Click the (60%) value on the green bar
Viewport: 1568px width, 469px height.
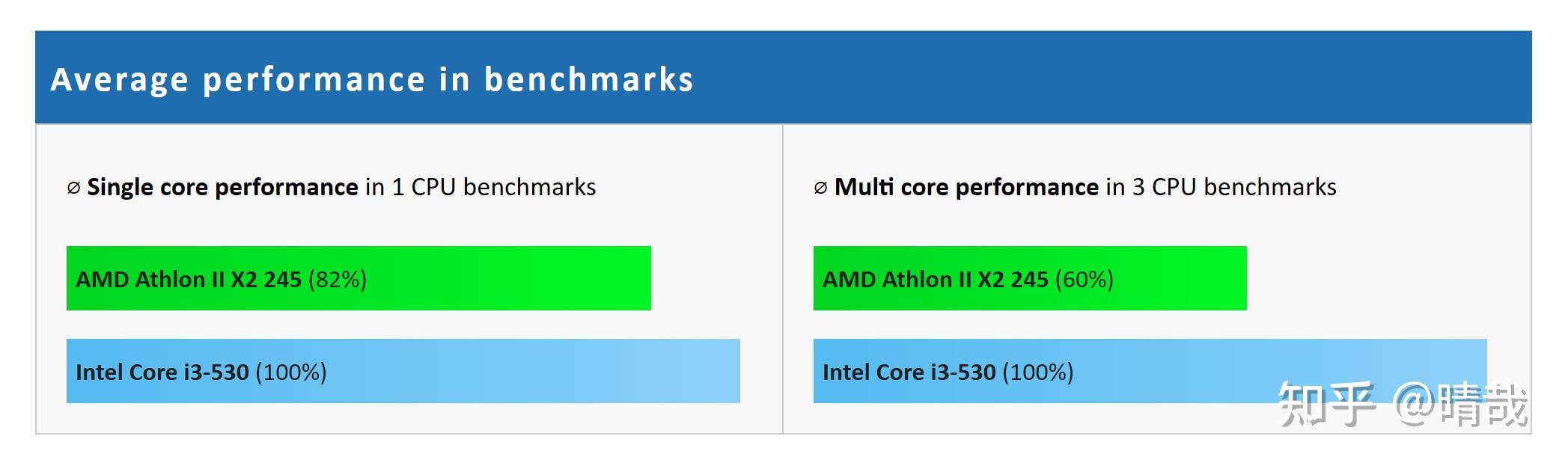(x=1085, y=279)
